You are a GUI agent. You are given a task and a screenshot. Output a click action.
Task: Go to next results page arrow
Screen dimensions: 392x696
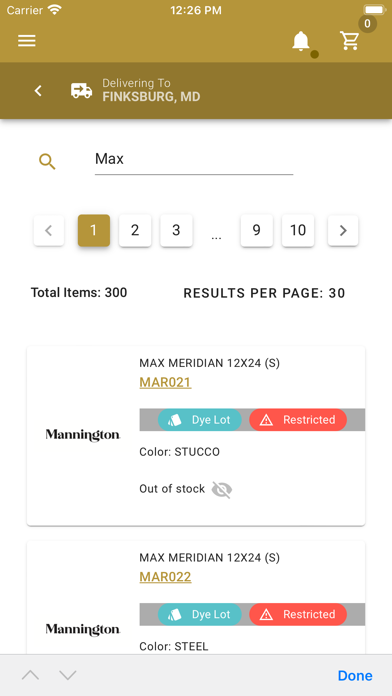(343, 230)
